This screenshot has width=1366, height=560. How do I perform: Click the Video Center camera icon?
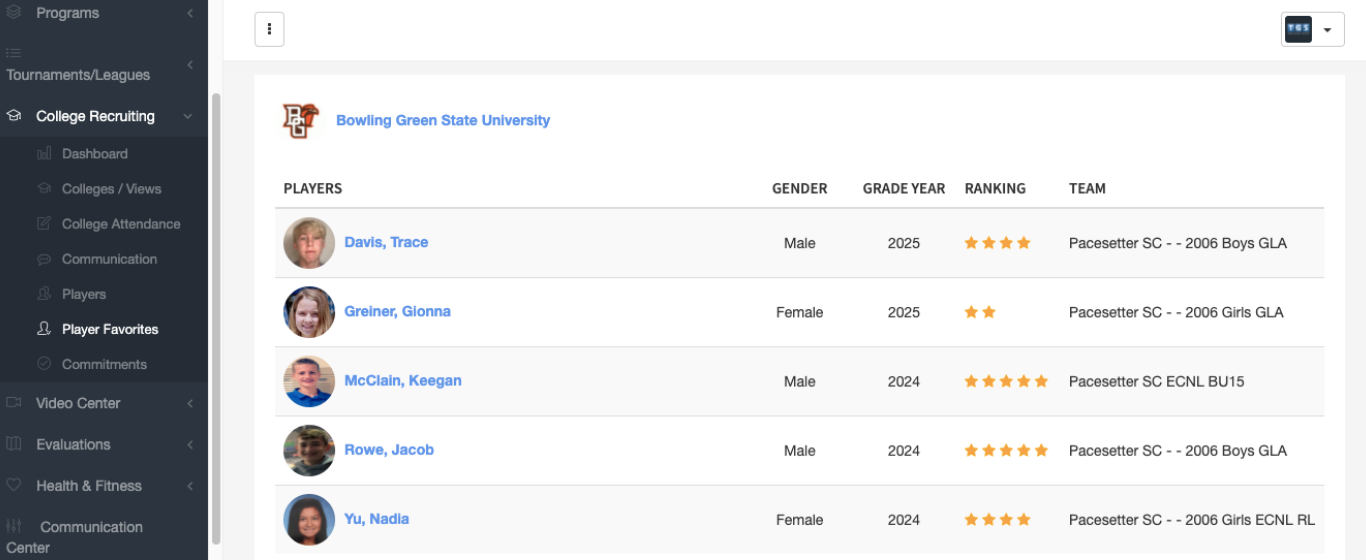pyautogui.click(x=14, y=403)
